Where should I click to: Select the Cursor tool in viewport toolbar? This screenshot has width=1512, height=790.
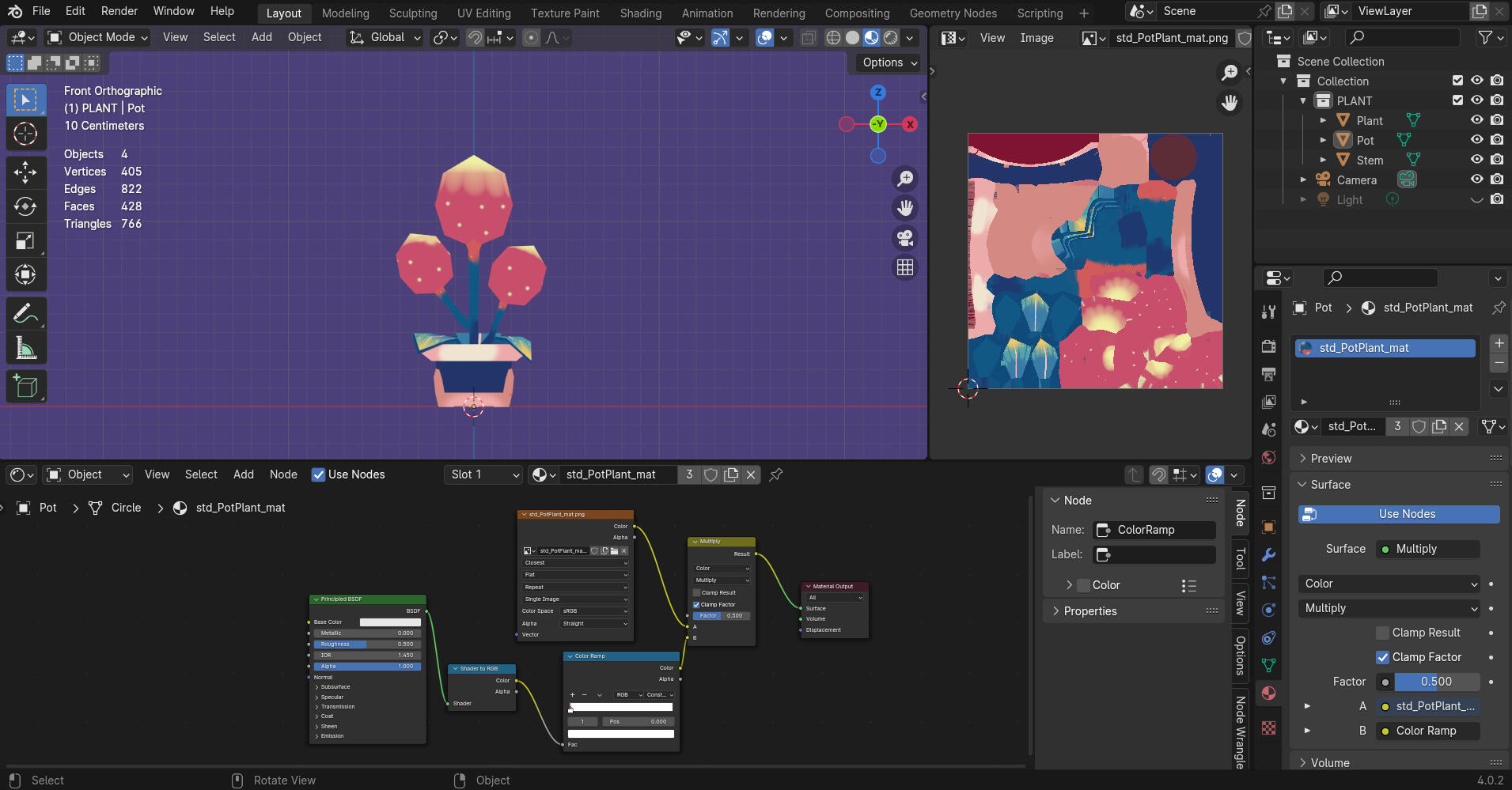(x=25, y=134)
